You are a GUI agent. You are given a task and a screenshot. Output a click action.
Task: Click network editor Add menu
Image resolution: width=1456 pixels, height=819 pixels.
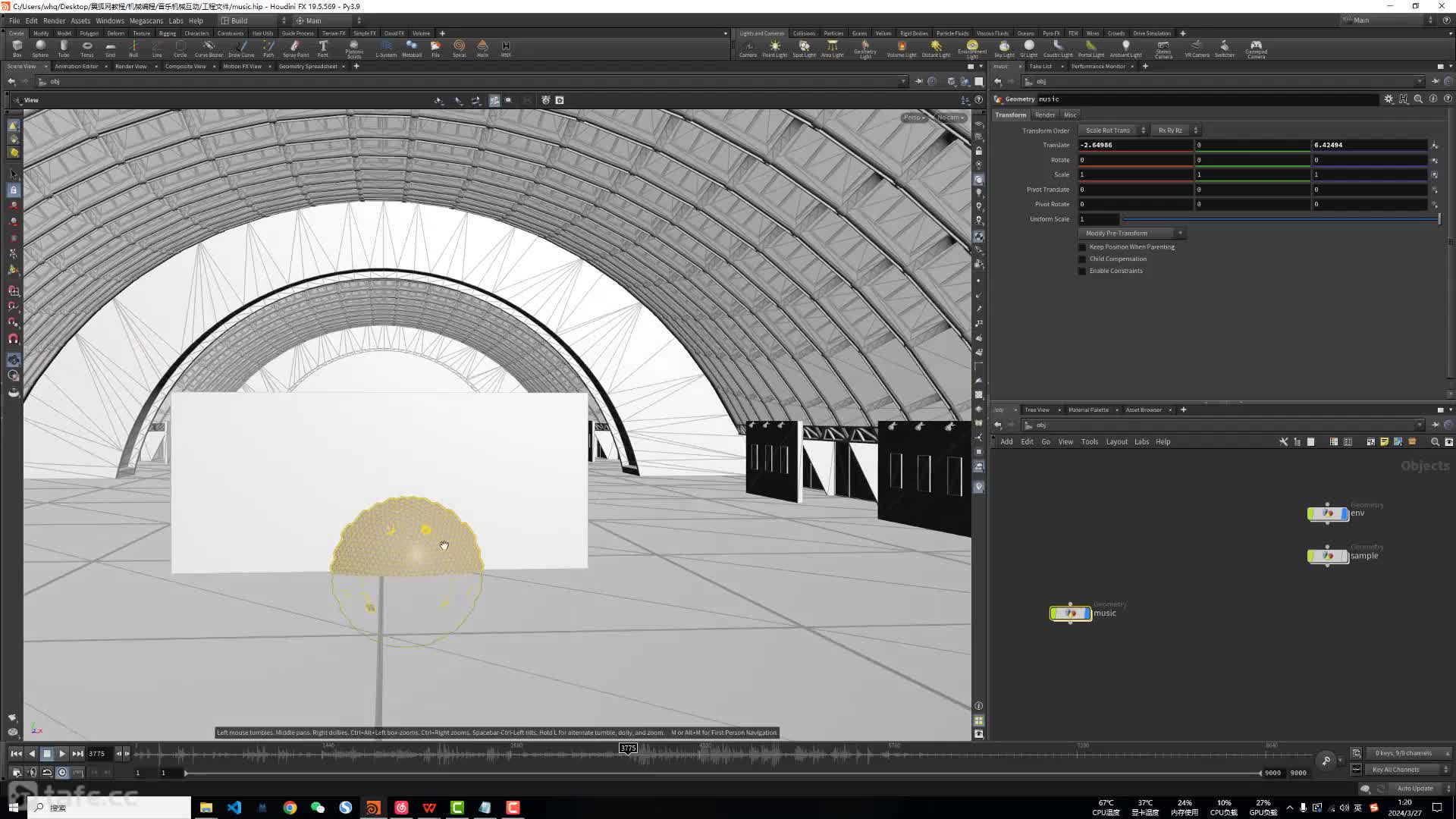(1006, 442)
